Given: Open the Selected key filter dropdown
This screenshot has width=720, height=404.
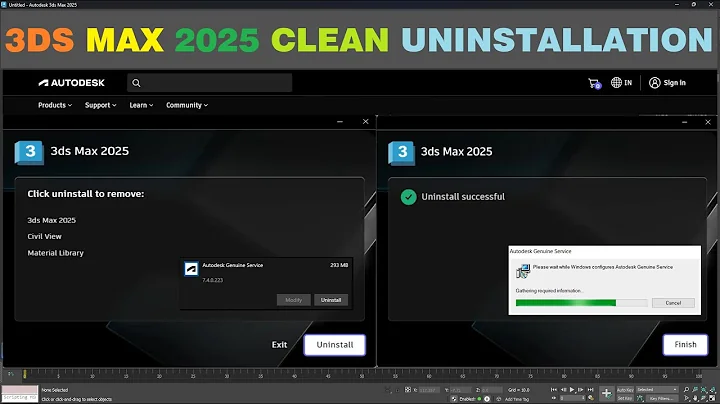Looking at the screenshot, I should (x=657, y=390).
